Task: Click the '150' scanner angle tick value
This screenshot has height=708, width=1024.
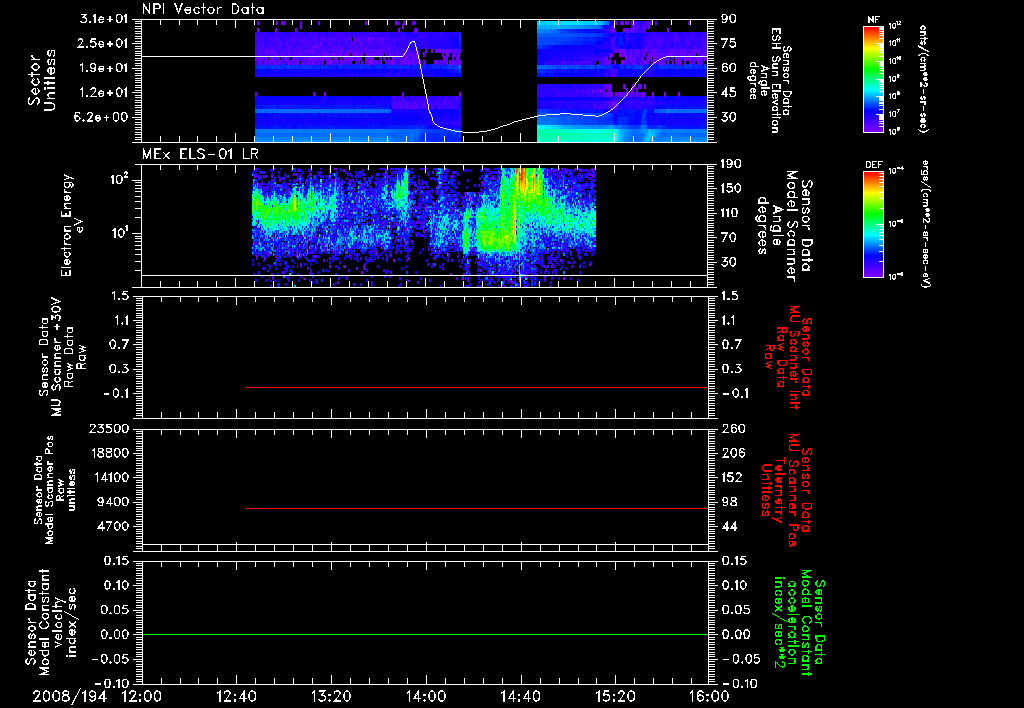Action: [732, 189]
